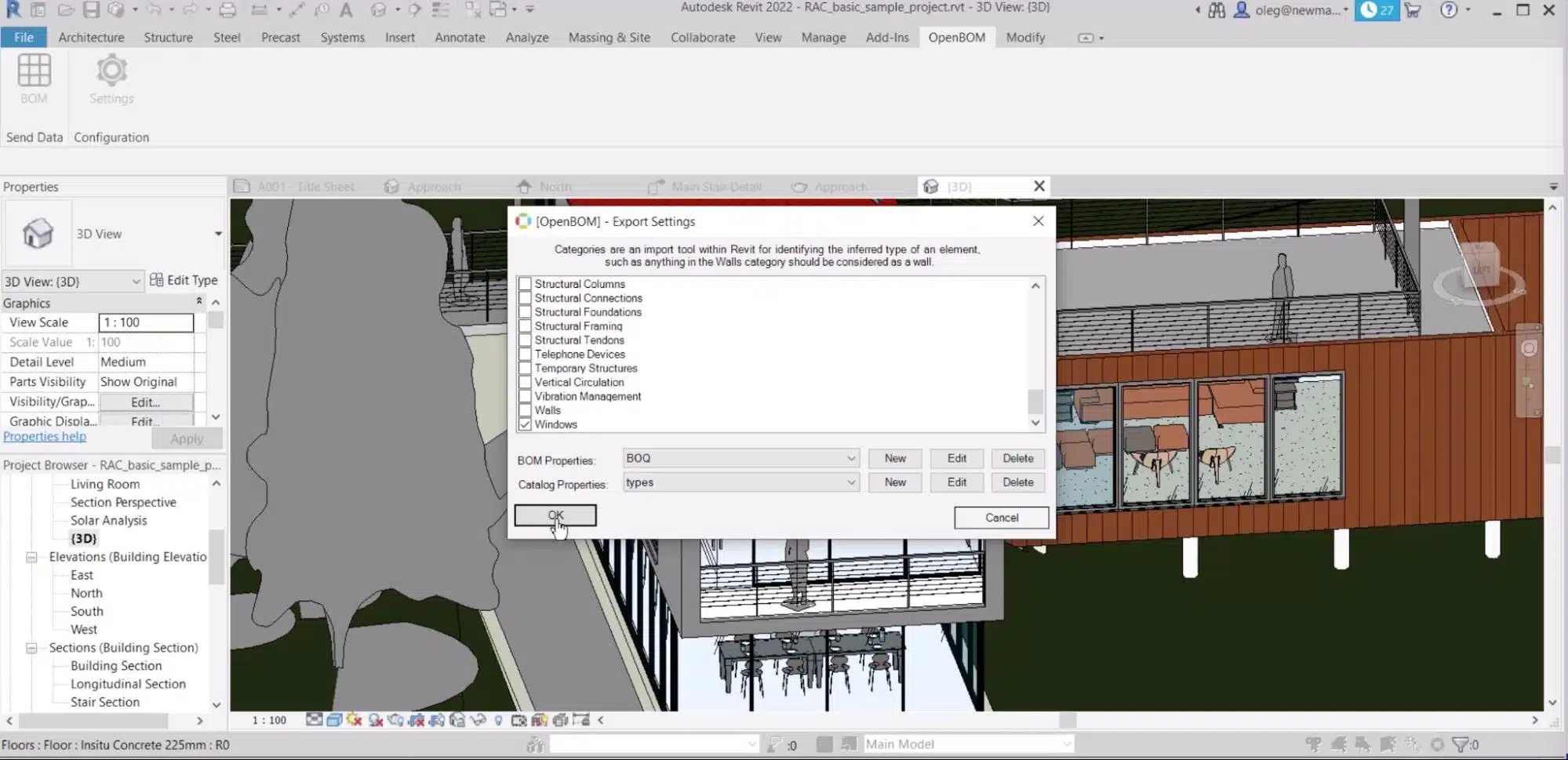Open the File menu

click(24, 37)
